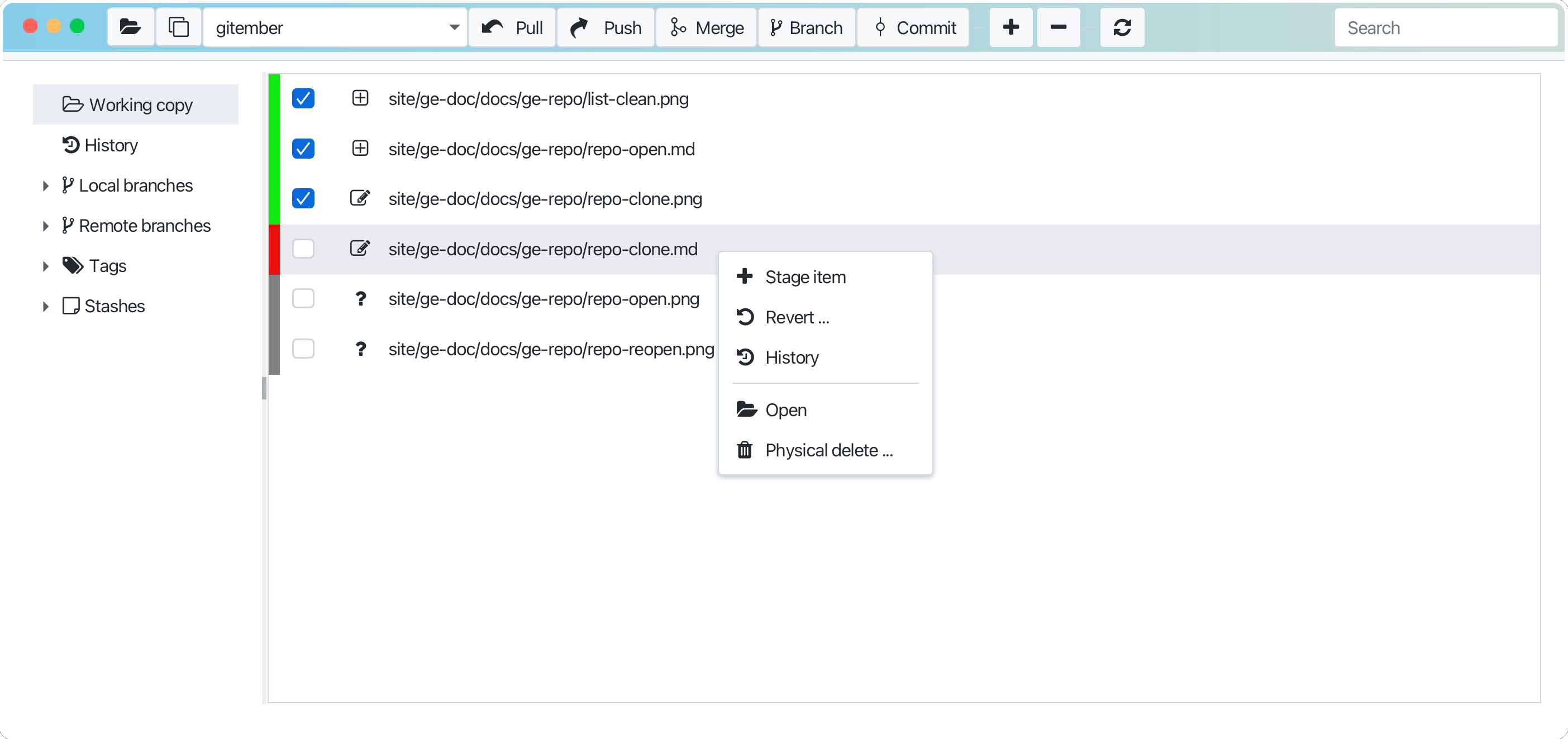Select the site/ge-doc/docs/ge-repo/repo-open.png file name
The width and height of the screenshot is (1568, 739).
(x=544, y=299)
